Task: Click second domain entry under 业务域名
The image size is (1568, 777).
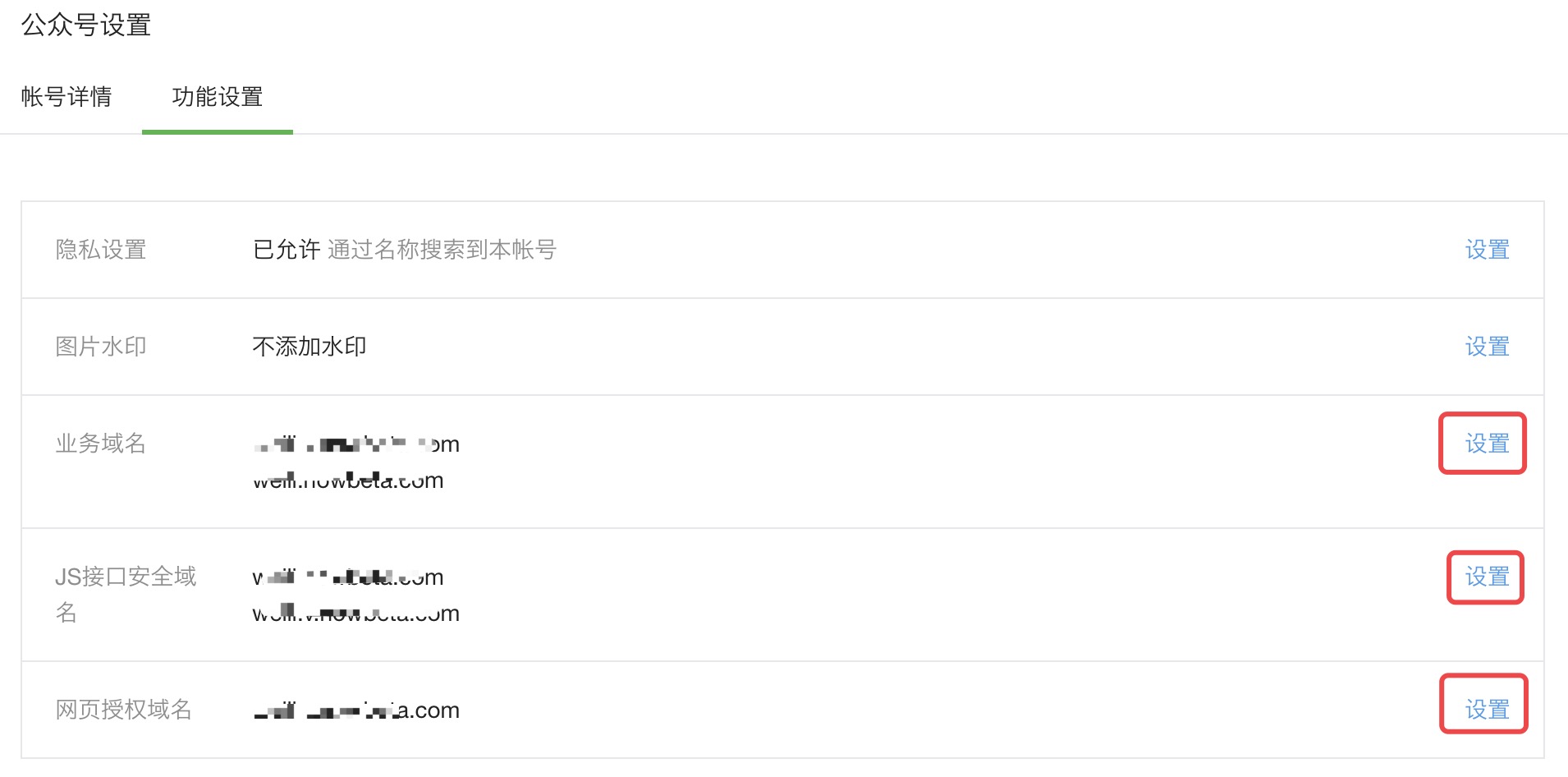Action: (348, 480)
